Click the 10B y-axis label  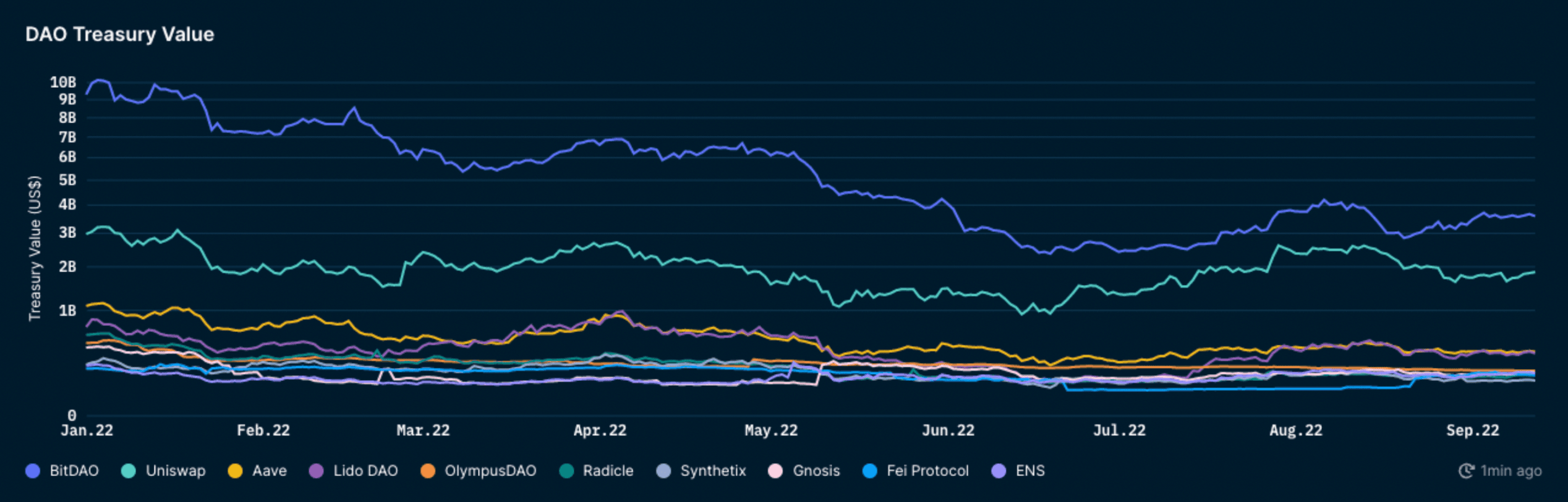coord(63,82)
